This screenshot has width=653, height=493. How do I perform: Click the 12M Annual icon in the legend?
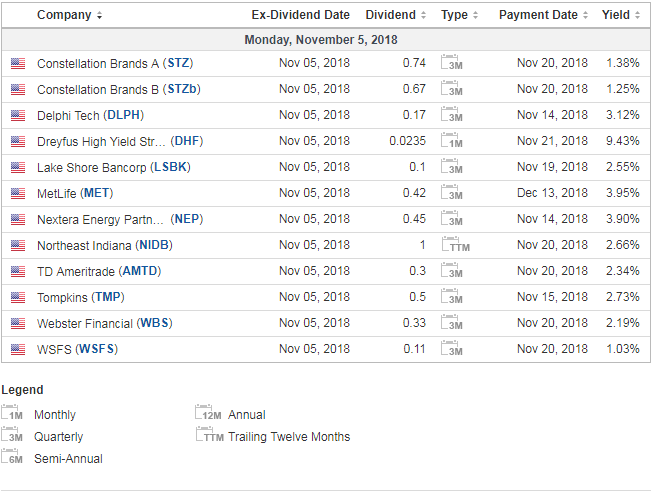tap(208, 413)
